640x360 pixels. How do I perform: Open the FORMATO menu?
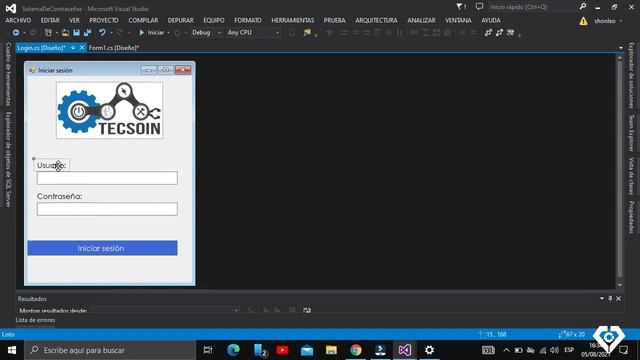[248, 20]
